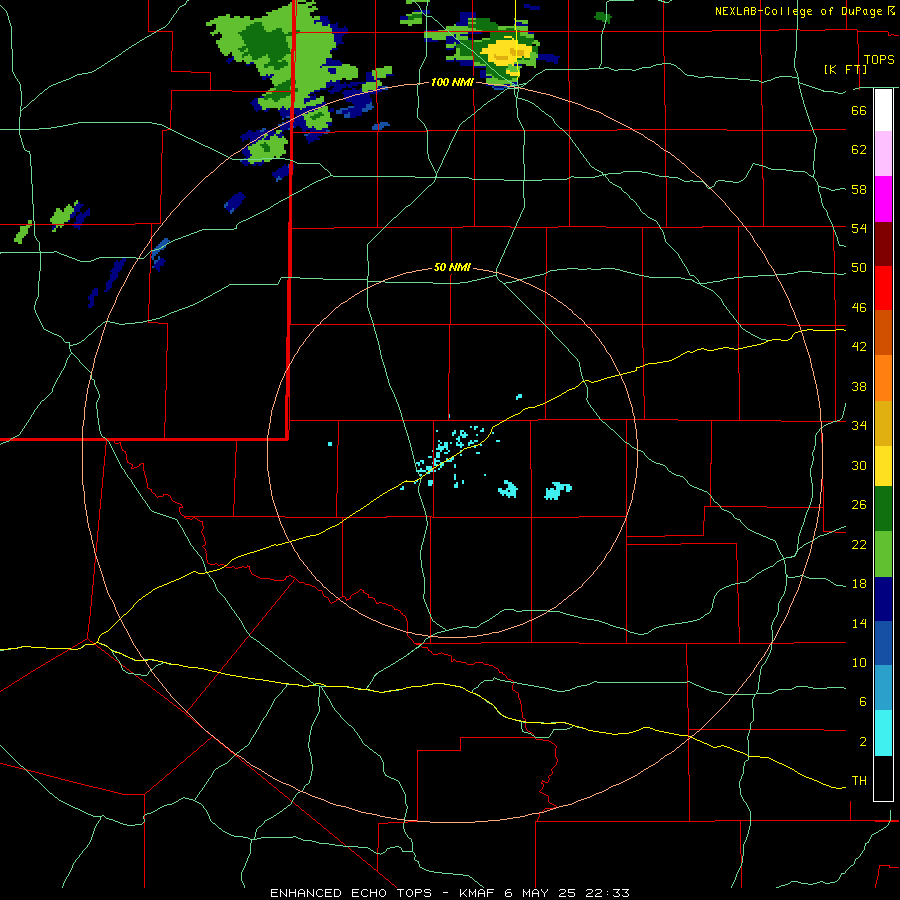
Task: Click the "10" legend value
Action: point(859,663)
